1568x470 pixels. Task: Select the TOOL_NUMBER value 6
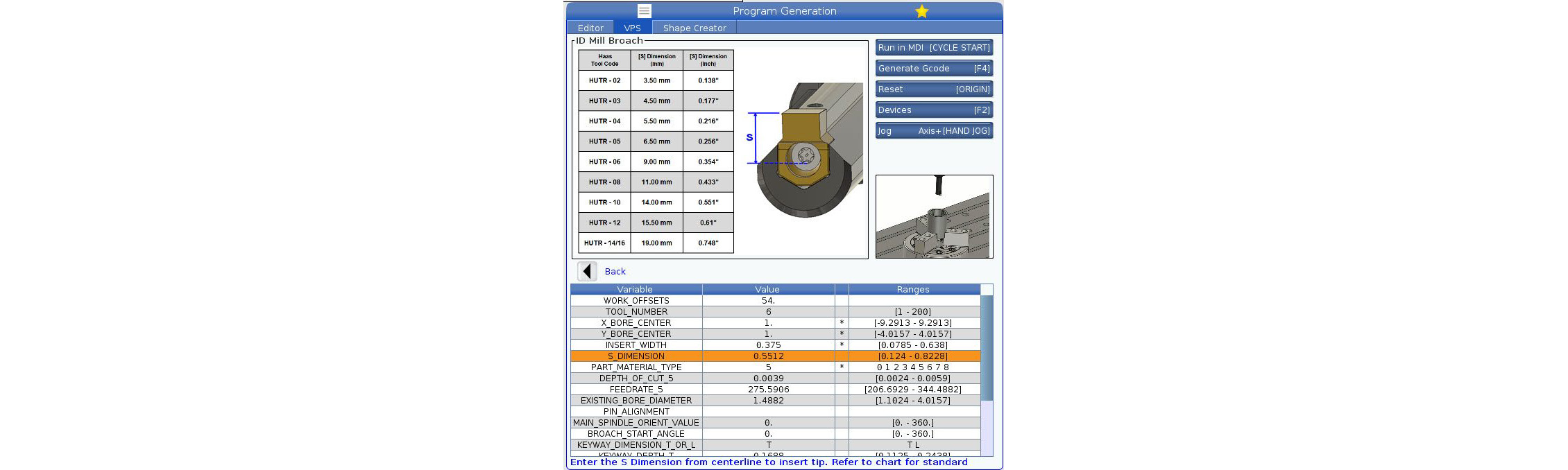coord(768,312)
